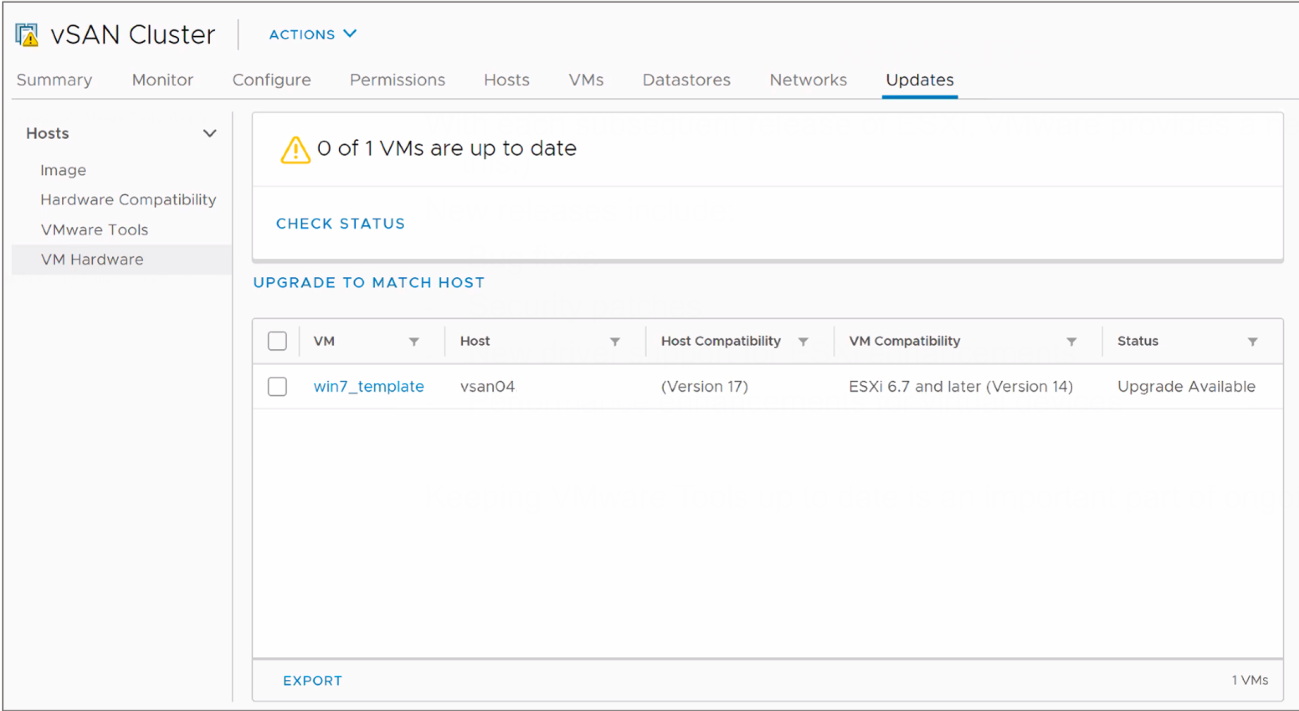
Task: Click the Hosts sidebar heading
Action: [x=48, y=133]
